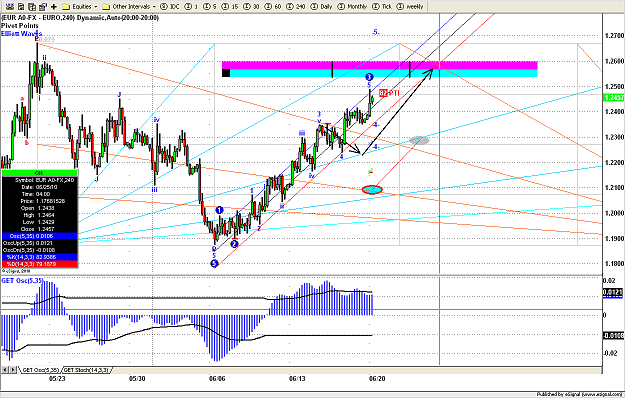This screenshot has height=398, width=625.
Task: Click the 1.2700 price scale label
Action: (x=614, y=36)
